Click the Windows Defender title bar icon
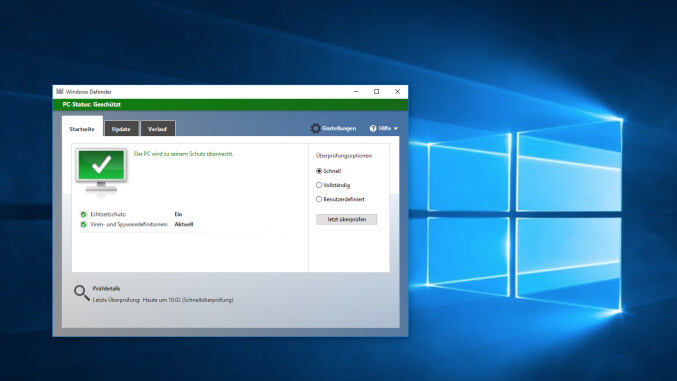The height and width of the screenshot is (381, 677). 60,92
